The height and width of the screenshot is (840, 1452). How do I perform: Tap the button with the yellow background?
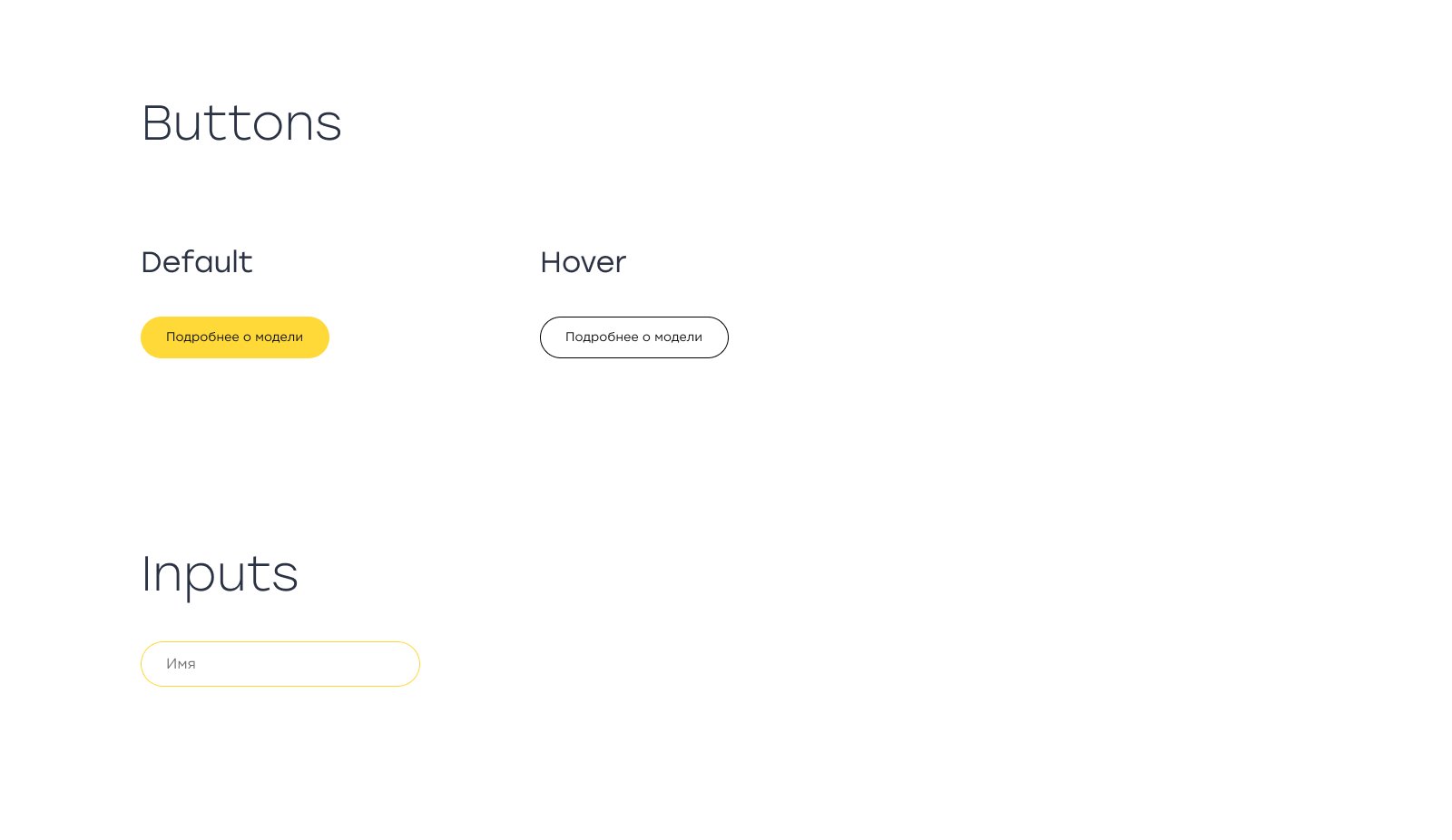coord(234,337)
